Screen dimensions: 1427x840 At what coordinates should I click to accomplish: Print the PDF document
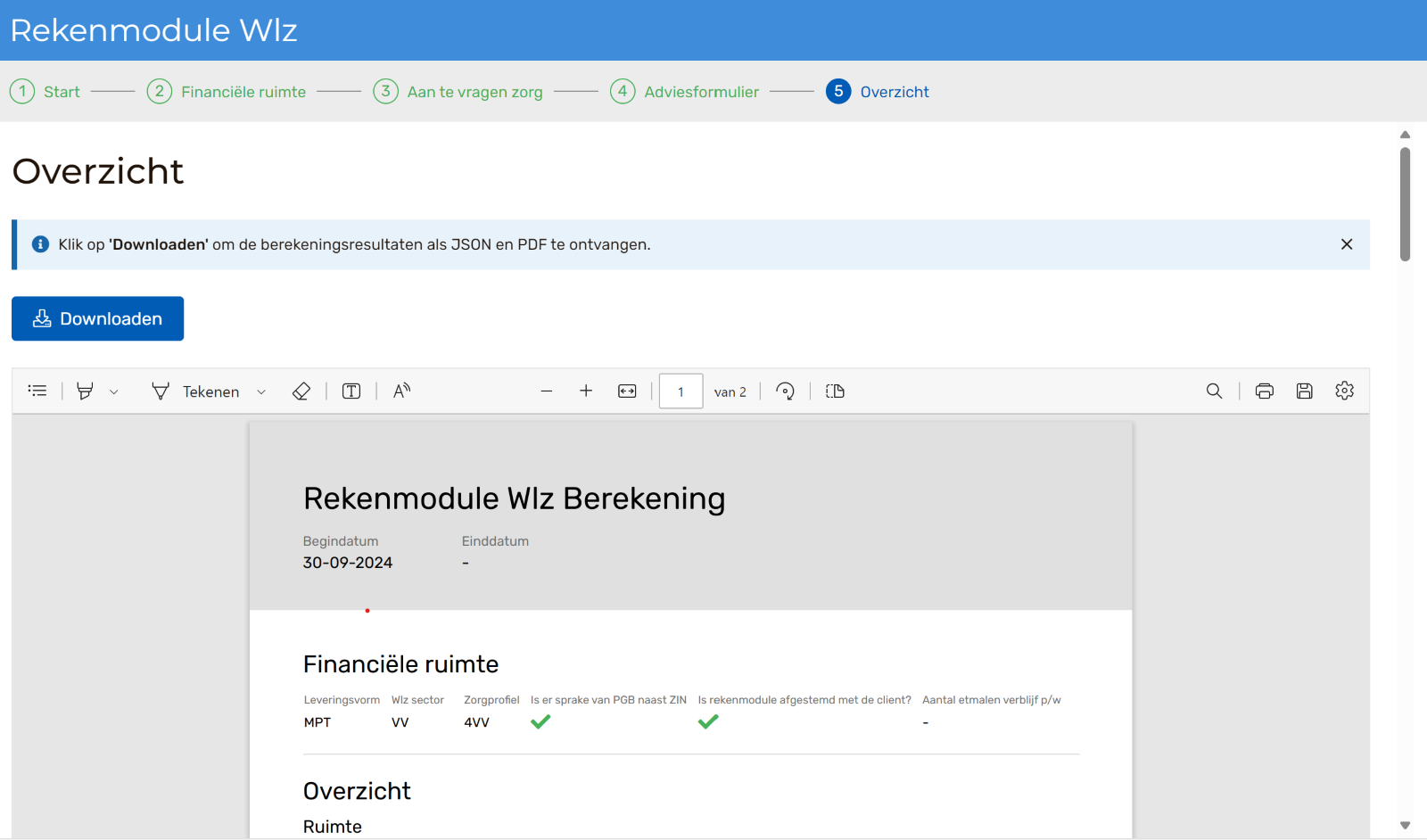pos(1264,391)
